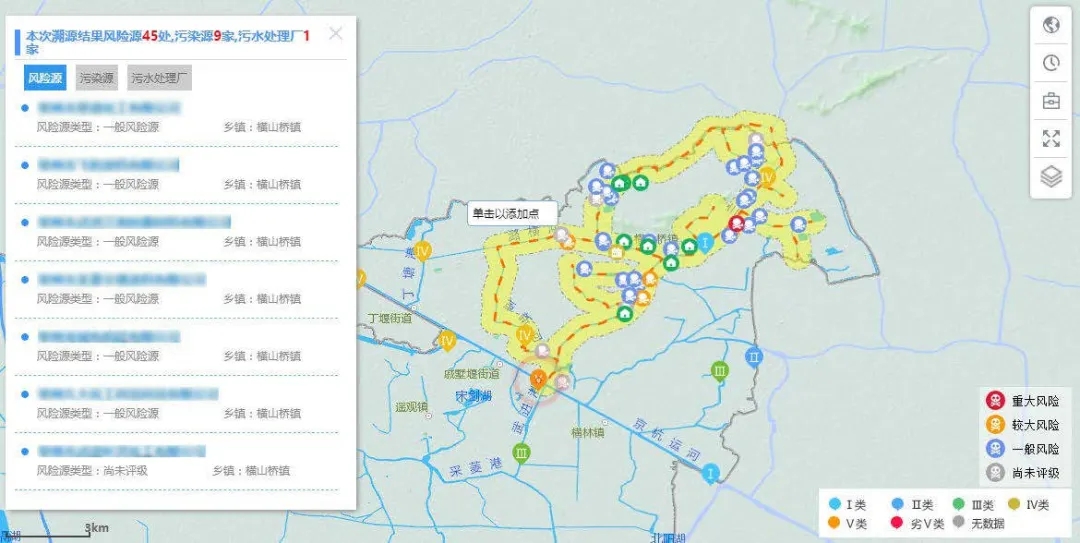Open the 污水处理厂 tab

pyautogui.click(x=159, y=78)
